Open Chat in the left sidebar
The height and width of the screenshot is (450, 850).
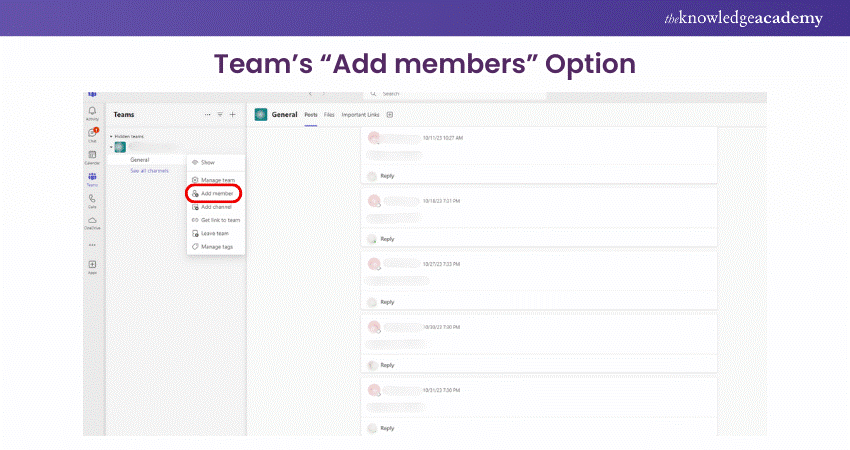point(92,133)
